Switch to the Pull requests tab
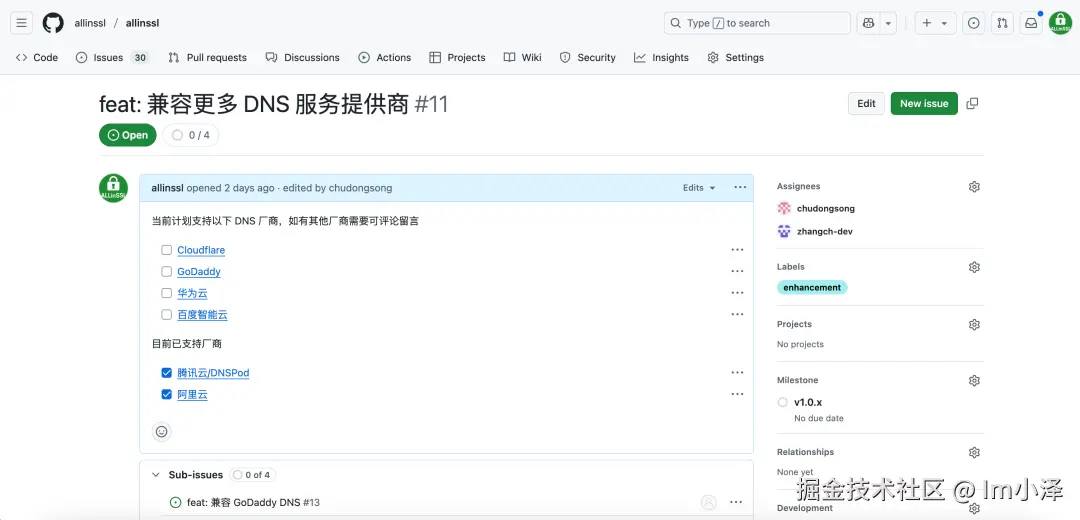1080x520 pixels. coord(207,57)
